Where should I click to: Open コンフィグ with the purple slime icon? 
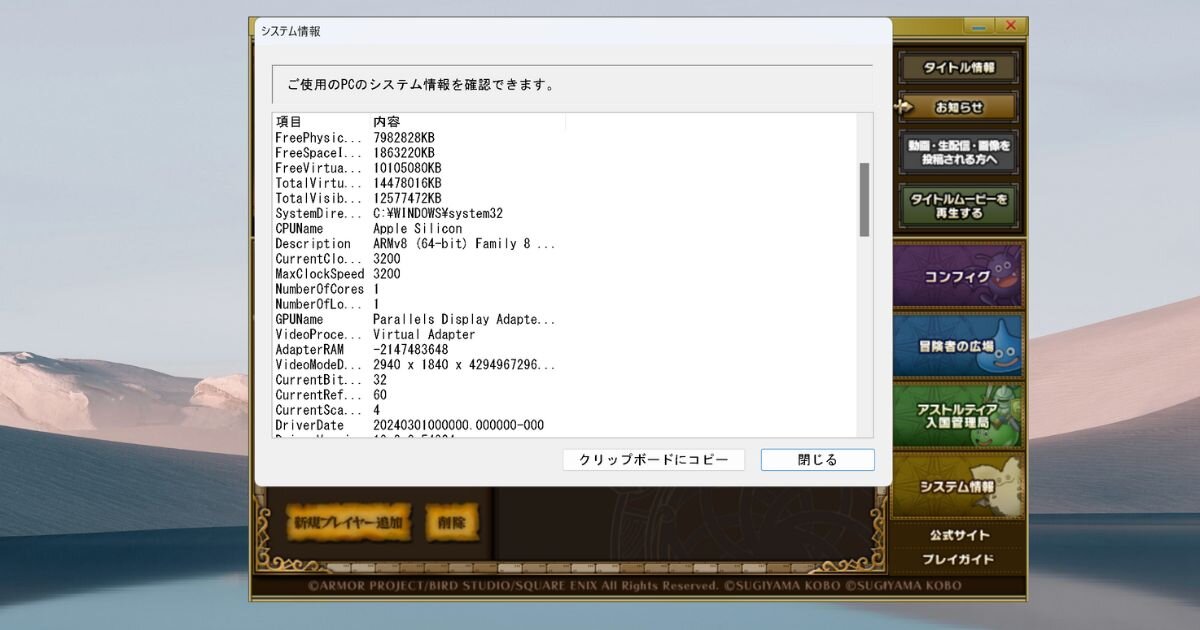pyautogui.click(x=957, y=276)
